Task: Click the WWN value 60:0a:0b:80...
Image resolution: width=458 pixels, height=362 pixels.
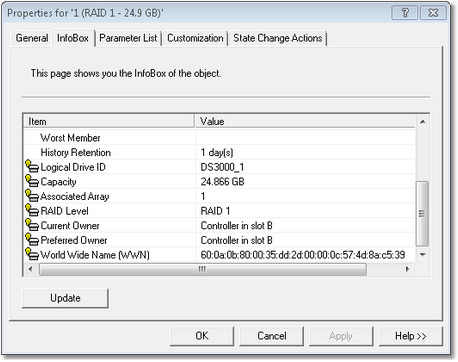Action: [x=303, y=255]
